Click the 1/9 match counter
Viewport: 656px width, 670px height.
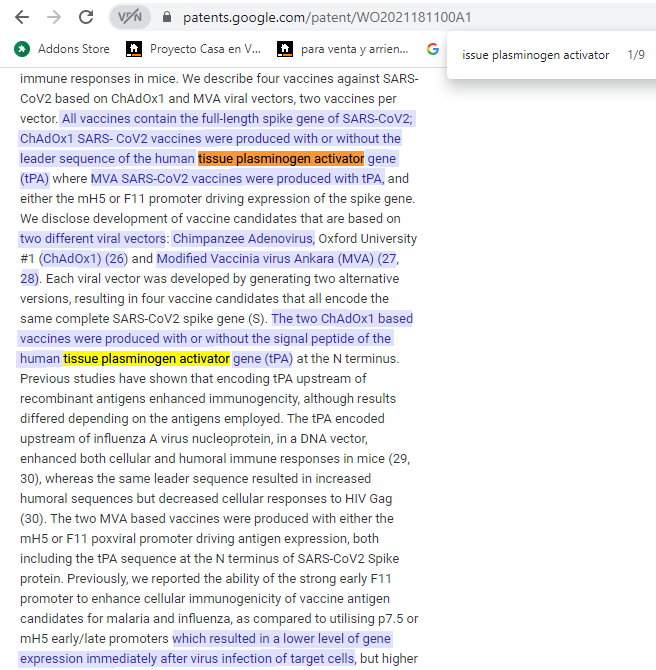[x=636, y=55]
